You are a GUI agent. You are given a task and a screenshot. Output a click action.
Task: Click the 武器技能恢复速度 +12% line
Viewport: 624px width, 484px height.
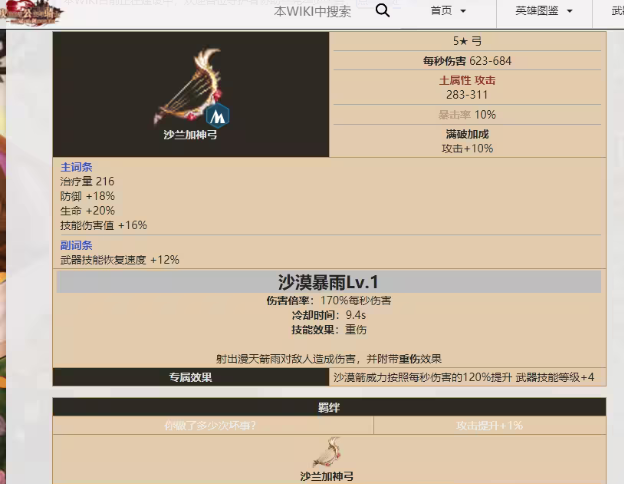click(x=120, y=260)
